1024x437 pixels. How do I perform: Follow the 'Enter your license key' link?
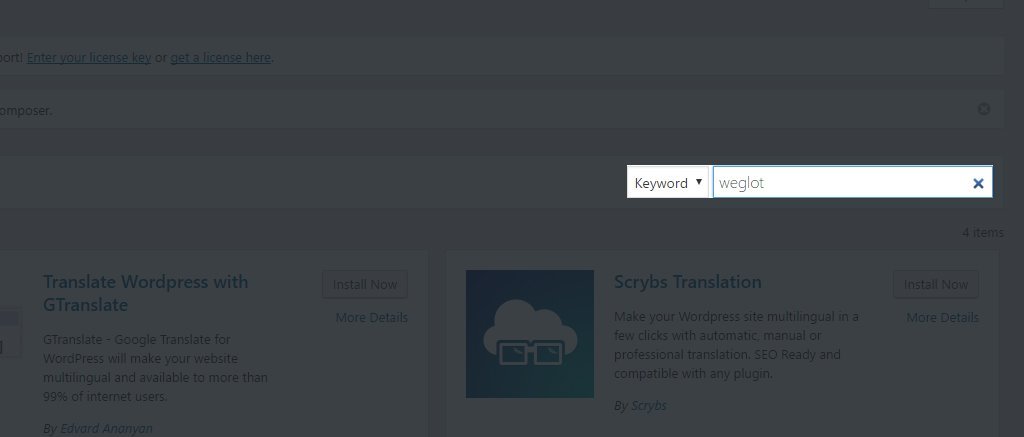pyautogui.click(x=89, y=57)
